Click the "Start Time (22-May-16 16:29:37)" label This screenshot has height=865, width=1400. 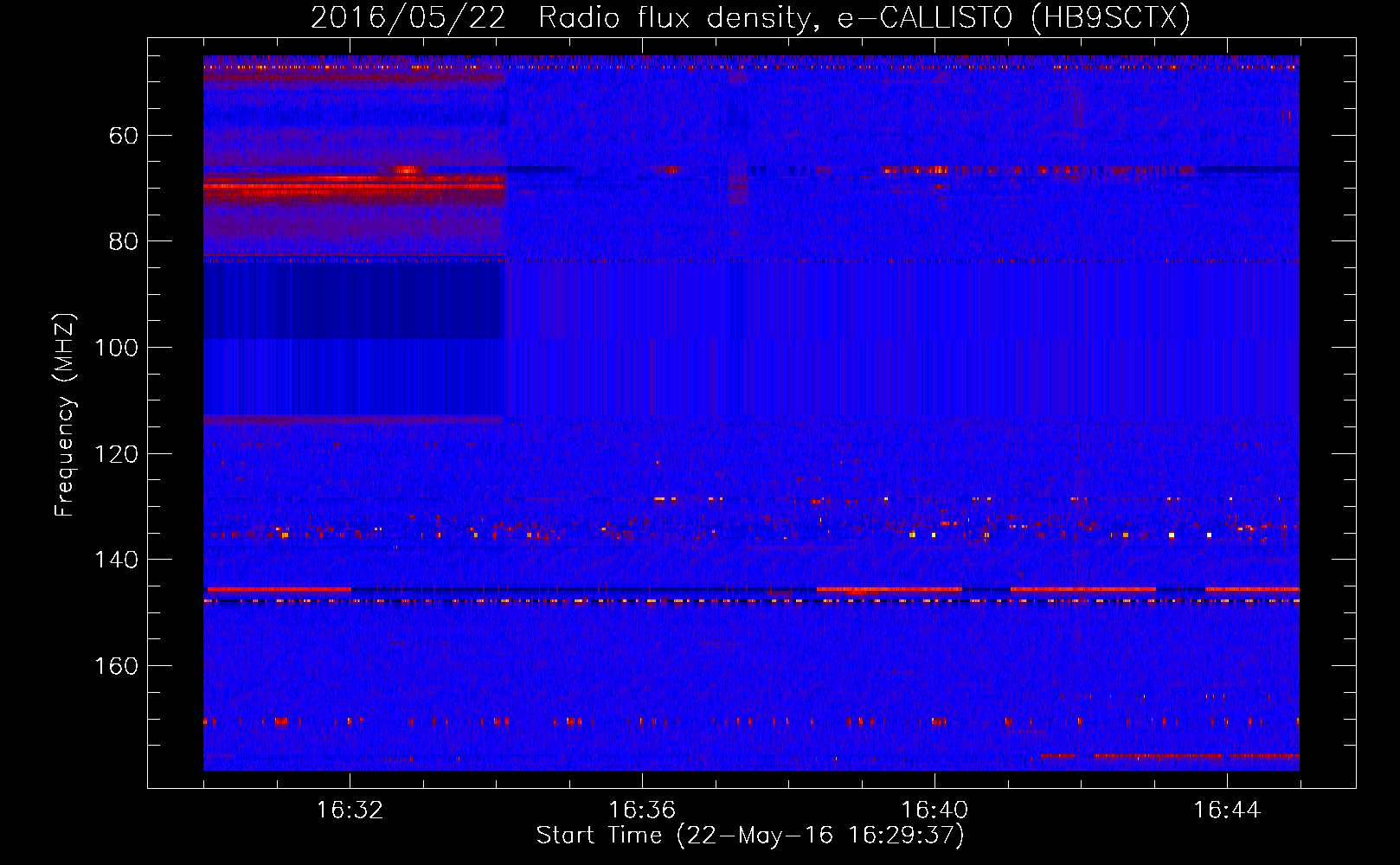click(x=750, y=836)
